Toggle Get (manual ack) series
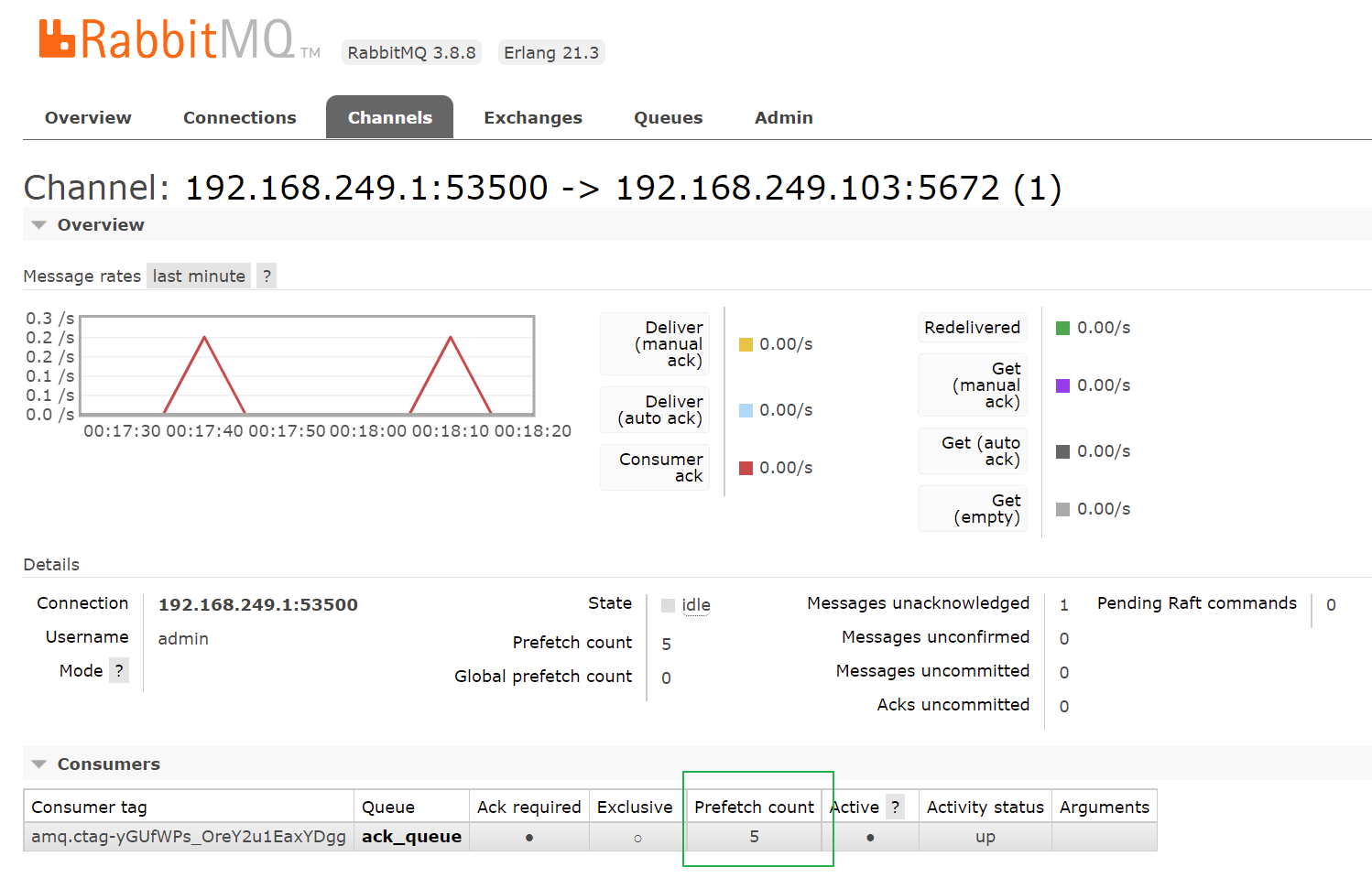Image resolution: width=1372 pixels, height=878 pixels. 973,385
